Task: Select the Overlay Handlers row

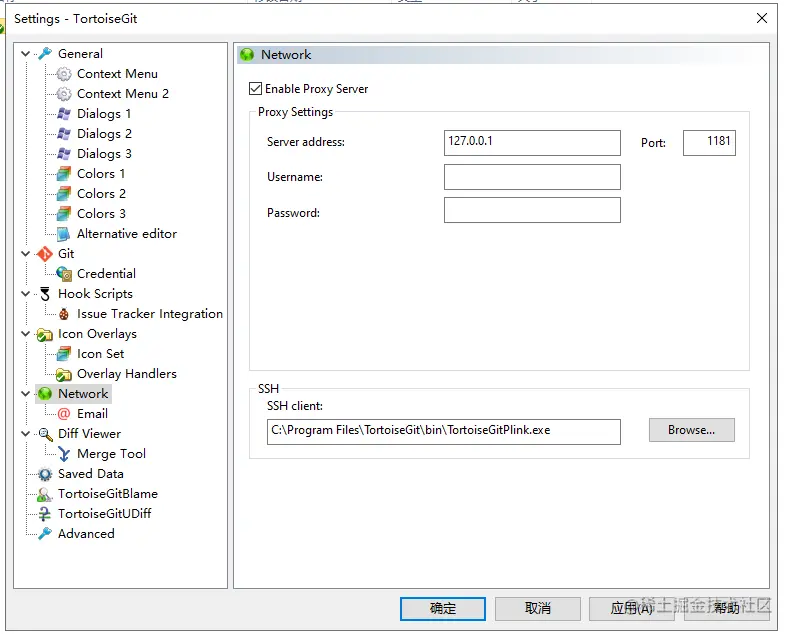Action: pyautogui.click(x=127, y=374)
